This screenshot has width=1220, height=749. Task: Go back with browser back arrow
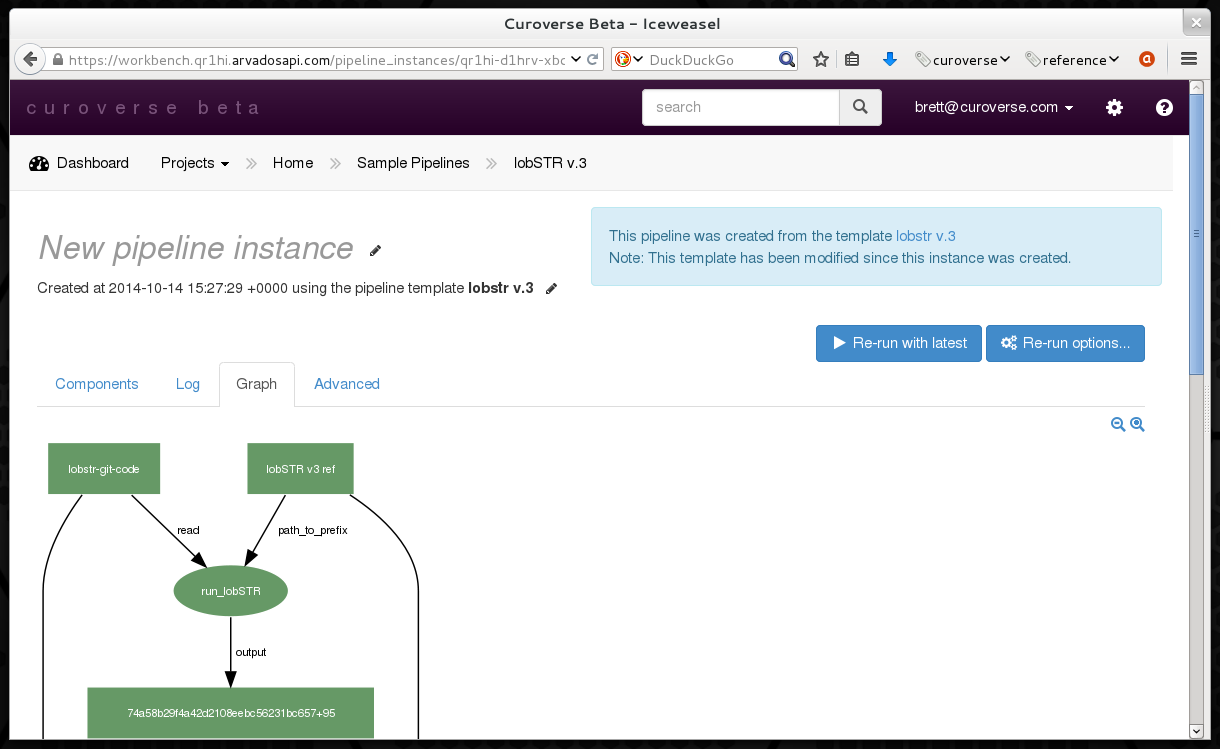click(30, 60)
